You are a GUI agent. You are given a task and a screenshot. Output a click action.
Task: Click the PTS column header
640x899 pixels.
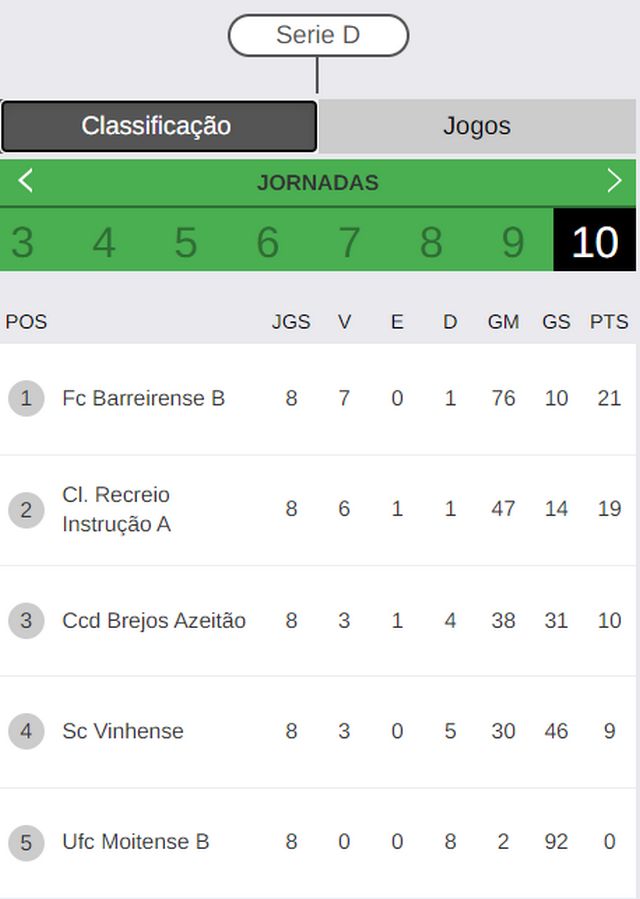pyautogui.click(x=609, y=322)
